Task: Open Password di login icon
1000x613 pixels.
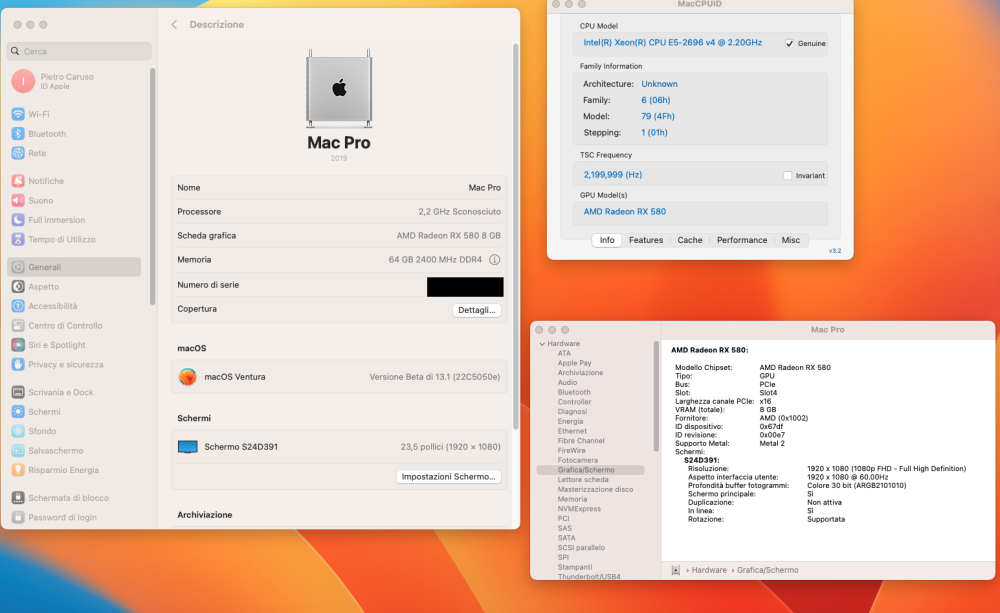Action: [18, 517]
